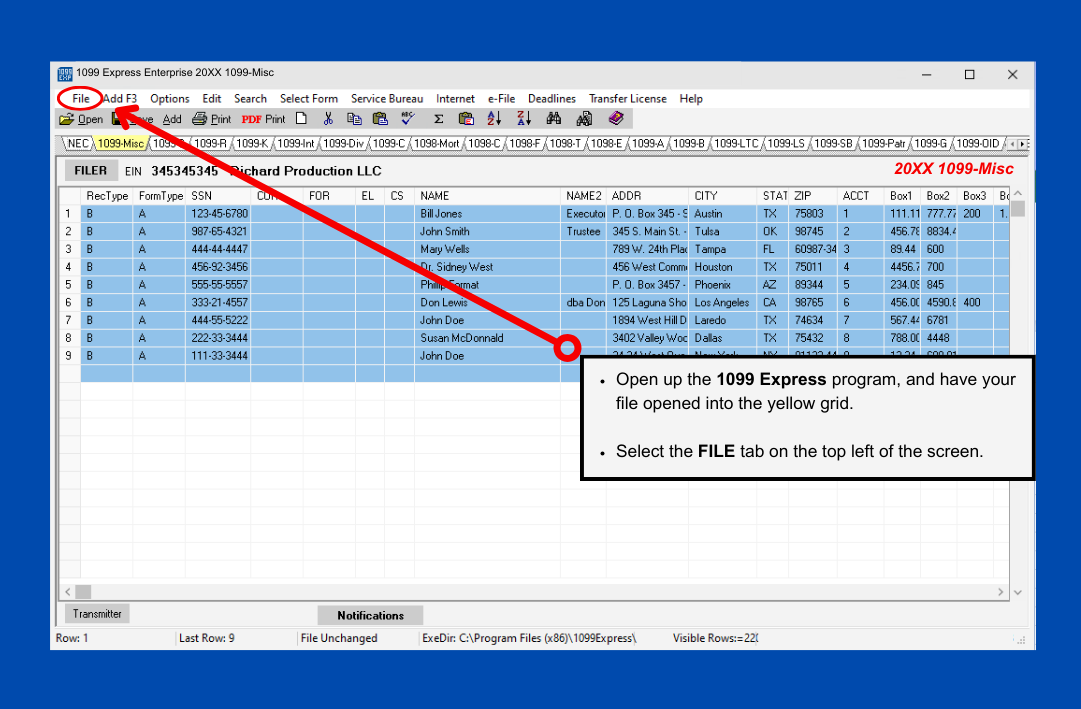Select the Transmitter button
The width and height of the screenshot is (1081, 709).
[x=96, y=613]
